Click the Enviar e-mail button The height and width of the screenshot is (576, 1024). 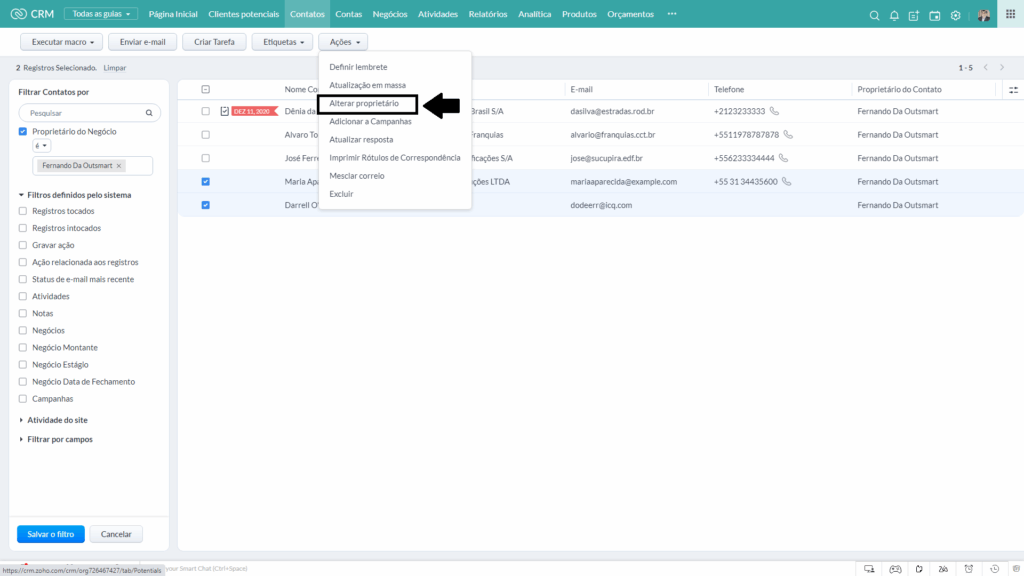coord(142,42)
